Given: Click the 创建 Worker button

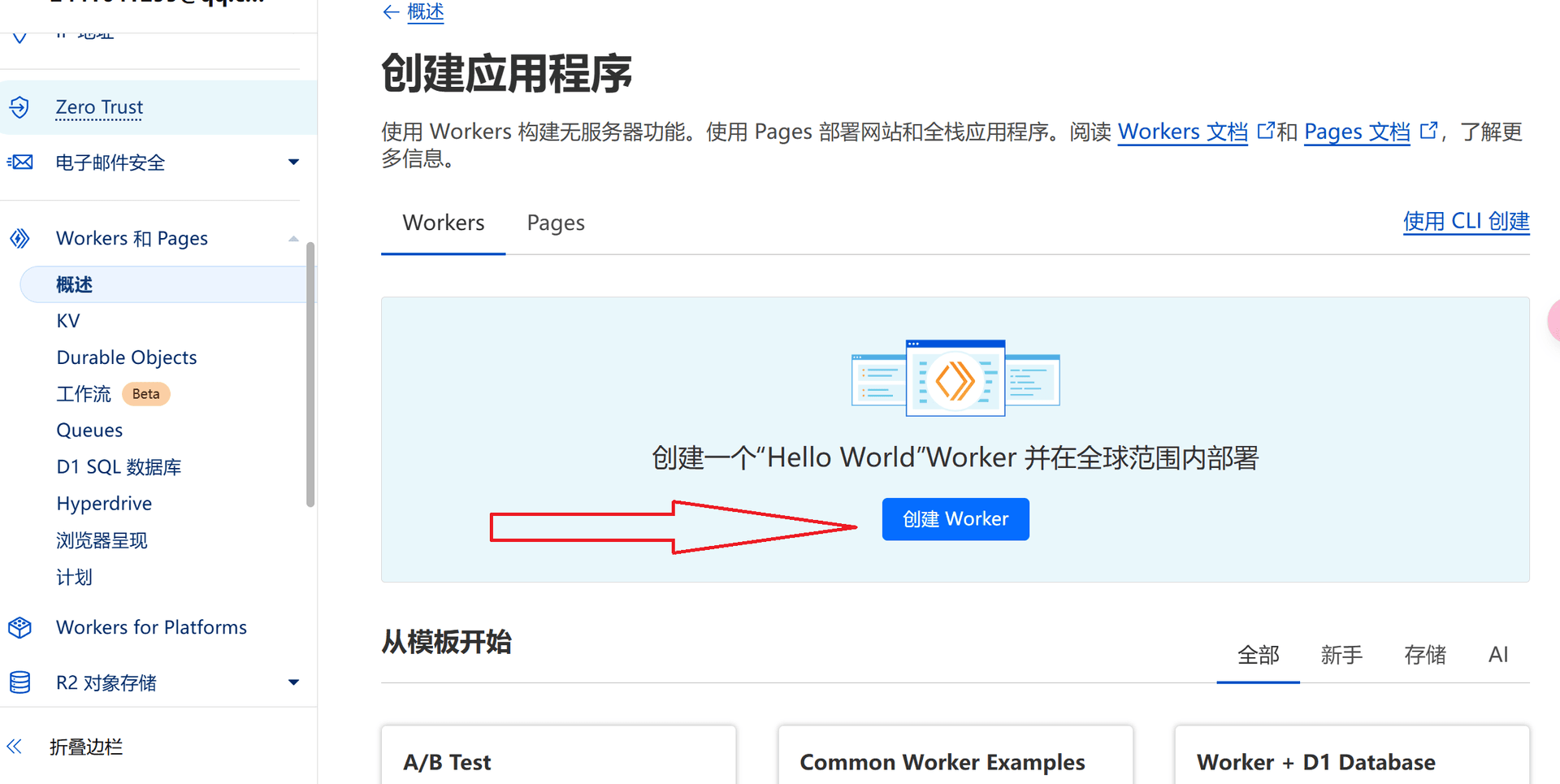Looking at the screenshot, I should 955,519.
